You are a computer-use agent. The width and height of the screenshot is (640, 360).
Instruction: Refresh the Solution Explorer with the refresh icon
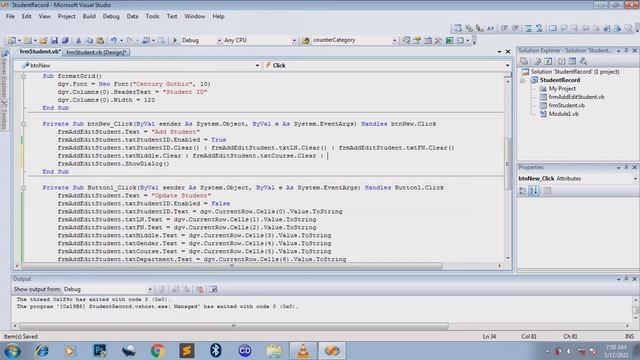548,61
